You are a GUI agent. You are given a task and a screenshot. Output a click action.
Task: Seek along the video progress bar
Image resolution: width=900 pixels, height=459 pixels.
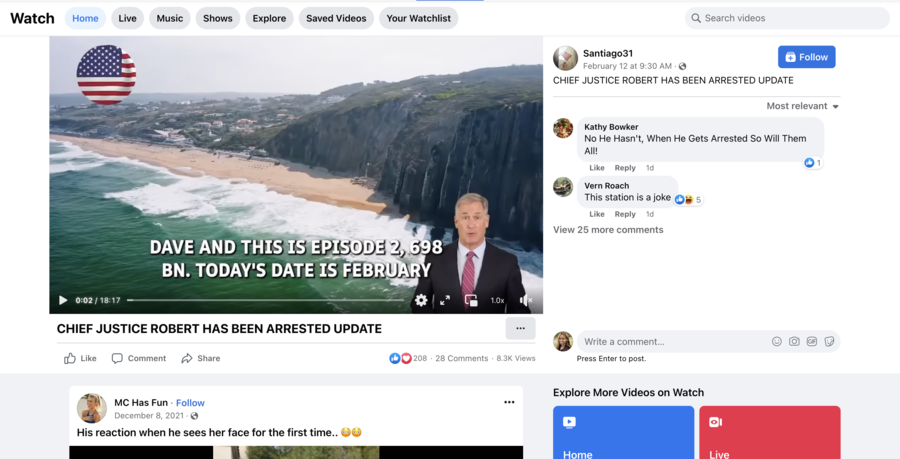pyautogui.click(x=265, y=300)
